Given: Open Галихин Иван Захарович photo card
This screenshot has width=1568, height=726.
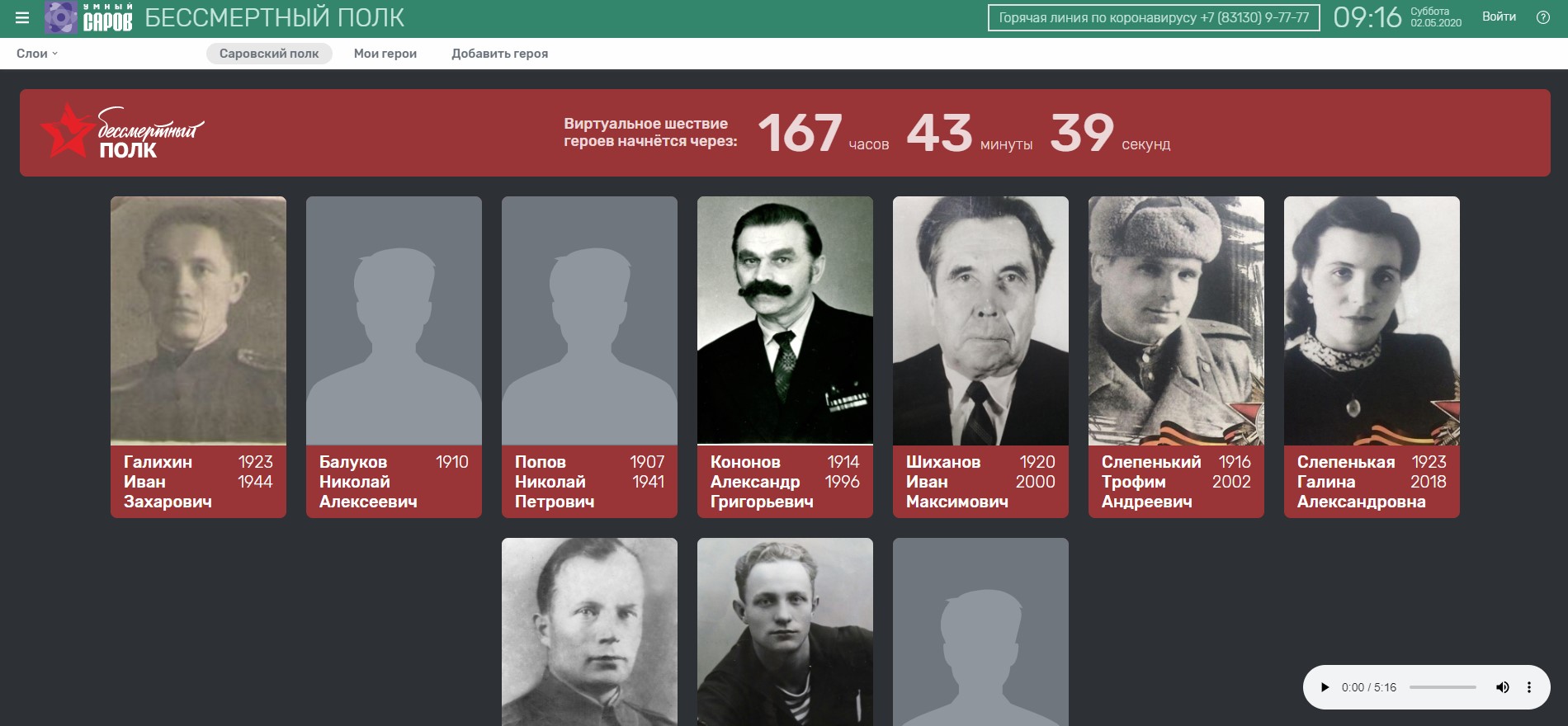Looking at the screenshot, I should click(x=198, y=322).
